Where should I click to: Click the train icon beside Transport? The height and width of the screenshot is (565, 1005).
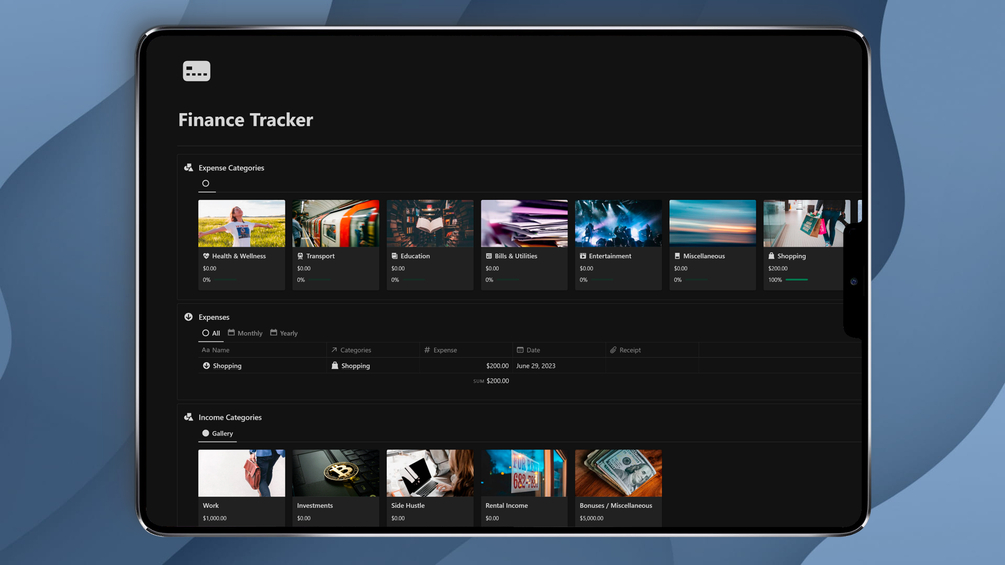click(300, 256)
